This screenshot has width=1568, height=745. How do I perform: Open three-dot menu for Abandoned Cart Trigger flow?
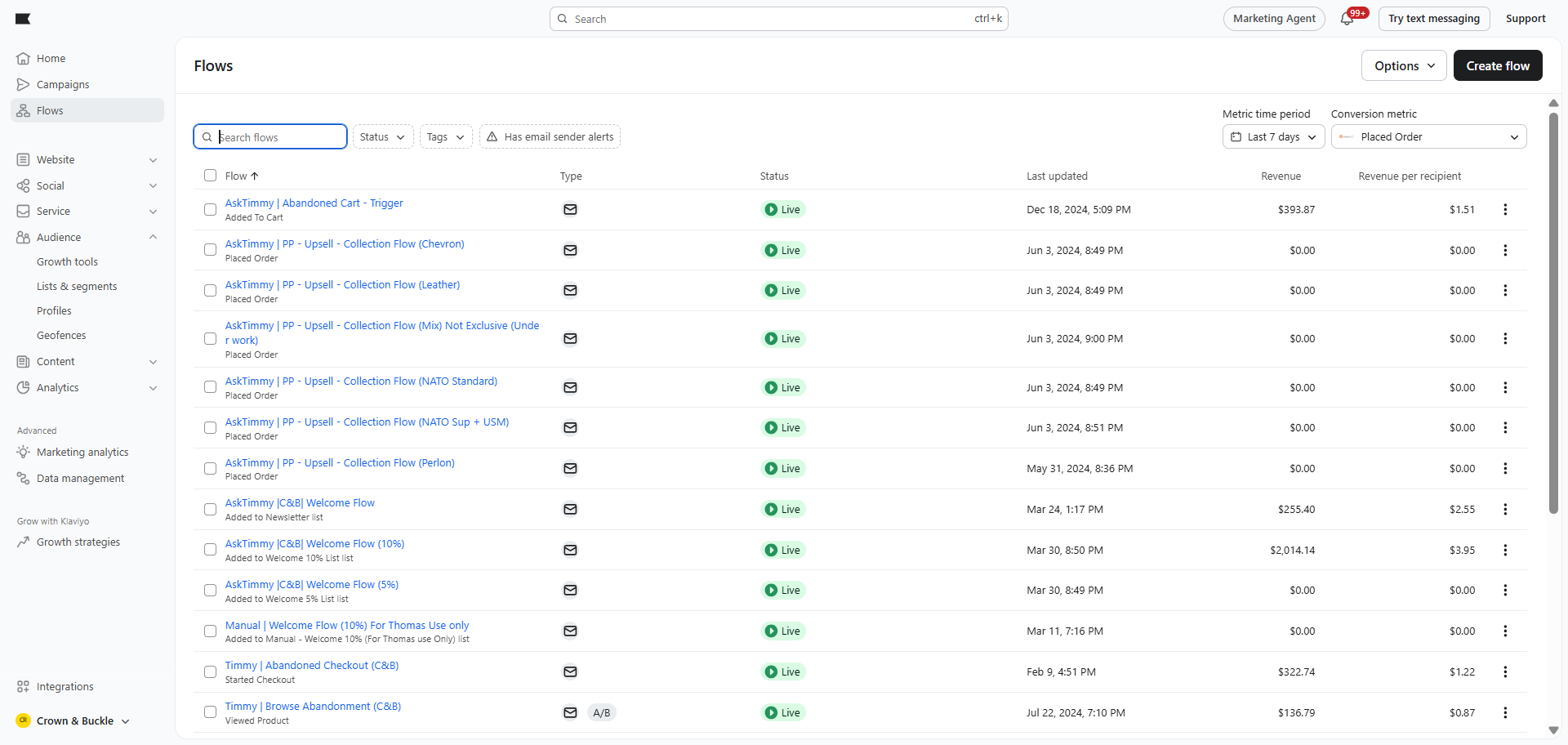[x=1504, y=210]
